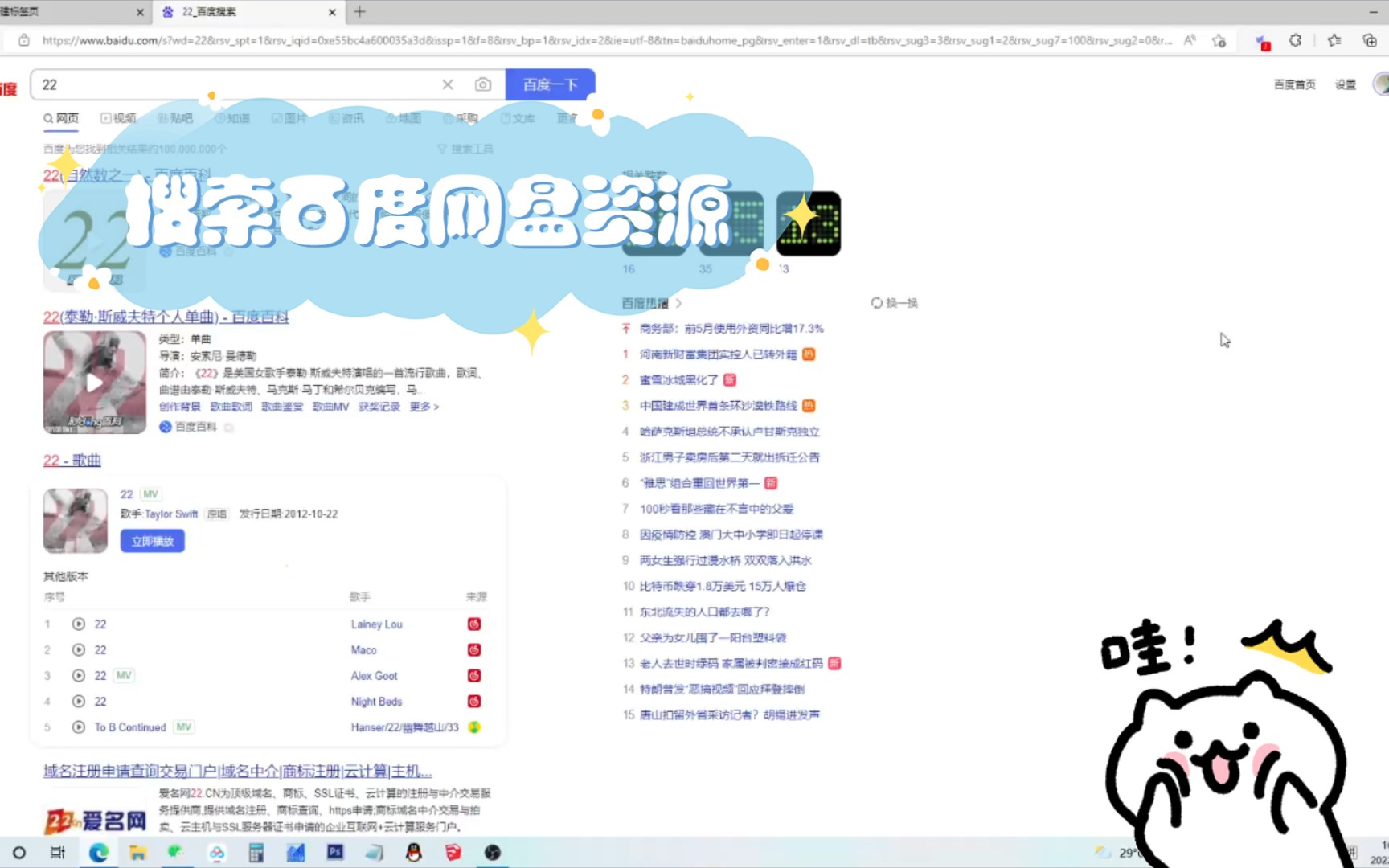Open the 歌曲鉴赏 sublink

click(x=282, y=407)
